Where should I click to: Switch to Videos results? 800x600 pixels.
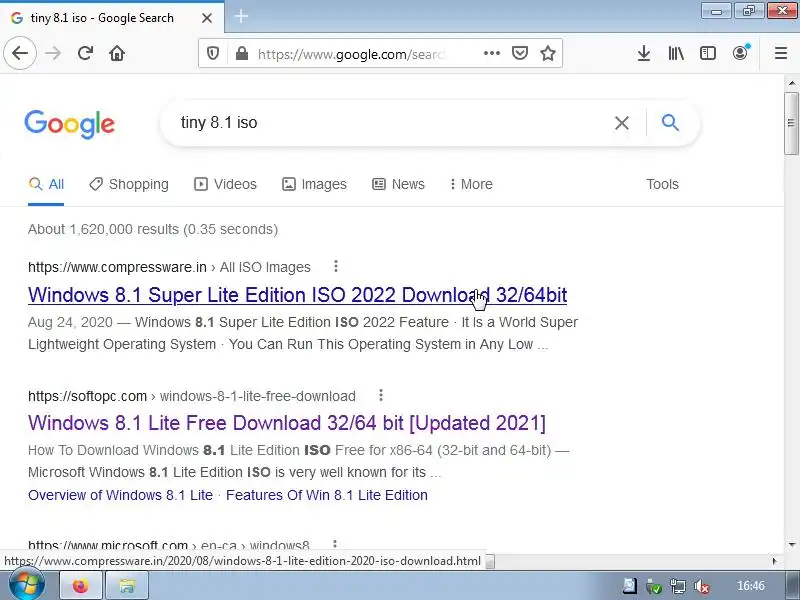tap(225, 184)
